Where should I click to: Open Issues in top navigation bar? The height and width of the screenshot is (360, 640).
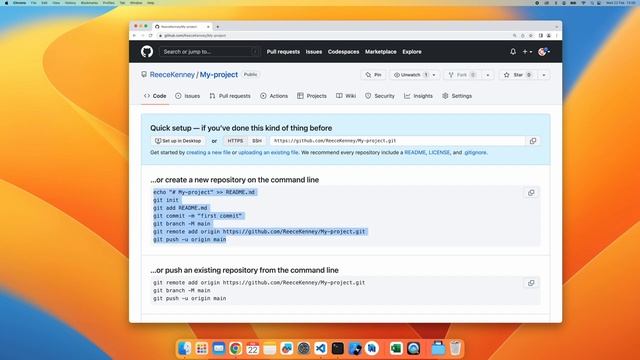click(x=314, y=52)
